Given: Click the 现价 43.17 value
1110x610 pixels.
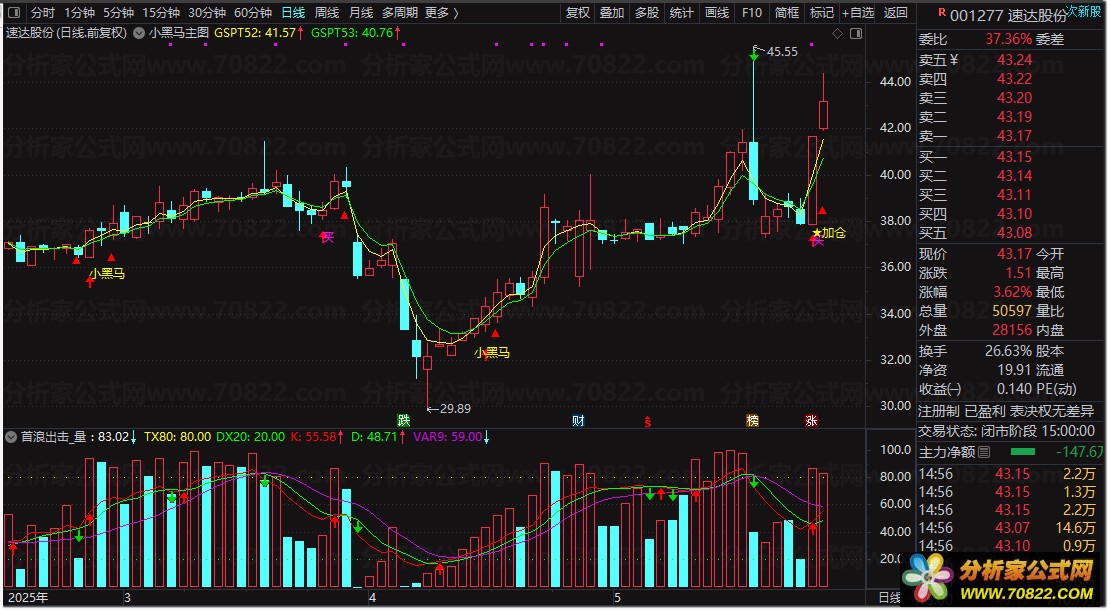Looking at the screenshot, I should 1014,253.
